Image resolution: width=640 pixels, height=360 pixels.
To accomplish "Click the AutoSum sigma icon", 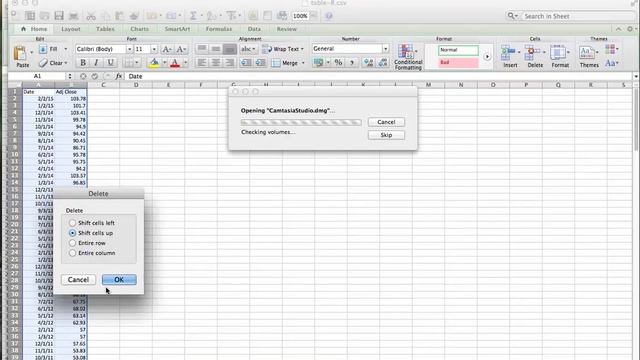I will click(193, 16).
